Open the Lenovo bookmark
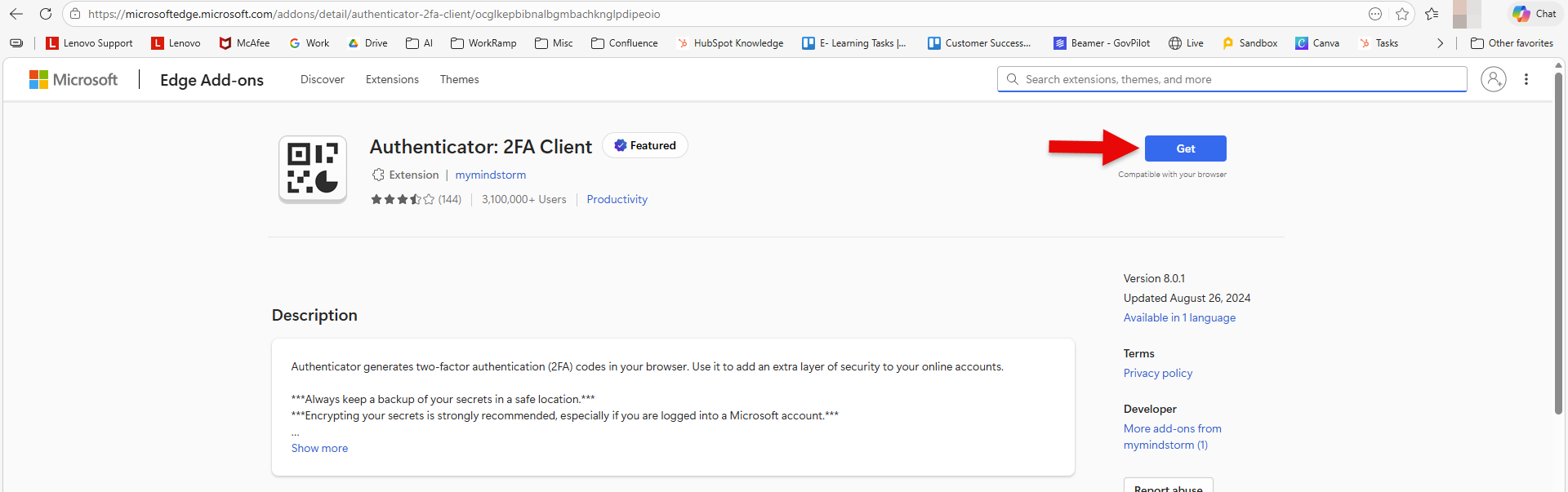The image size is (1568, 492). click(176, 43)
